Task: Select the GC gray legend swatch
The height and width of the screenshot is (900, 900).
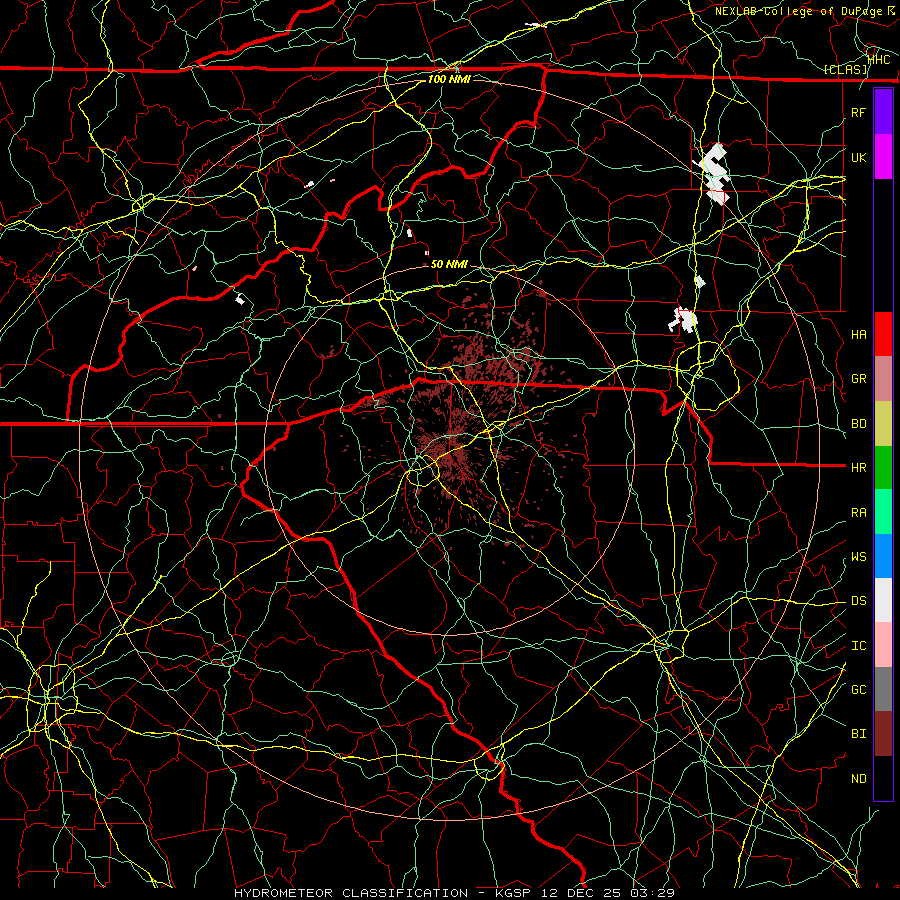Action: (883, 689)
